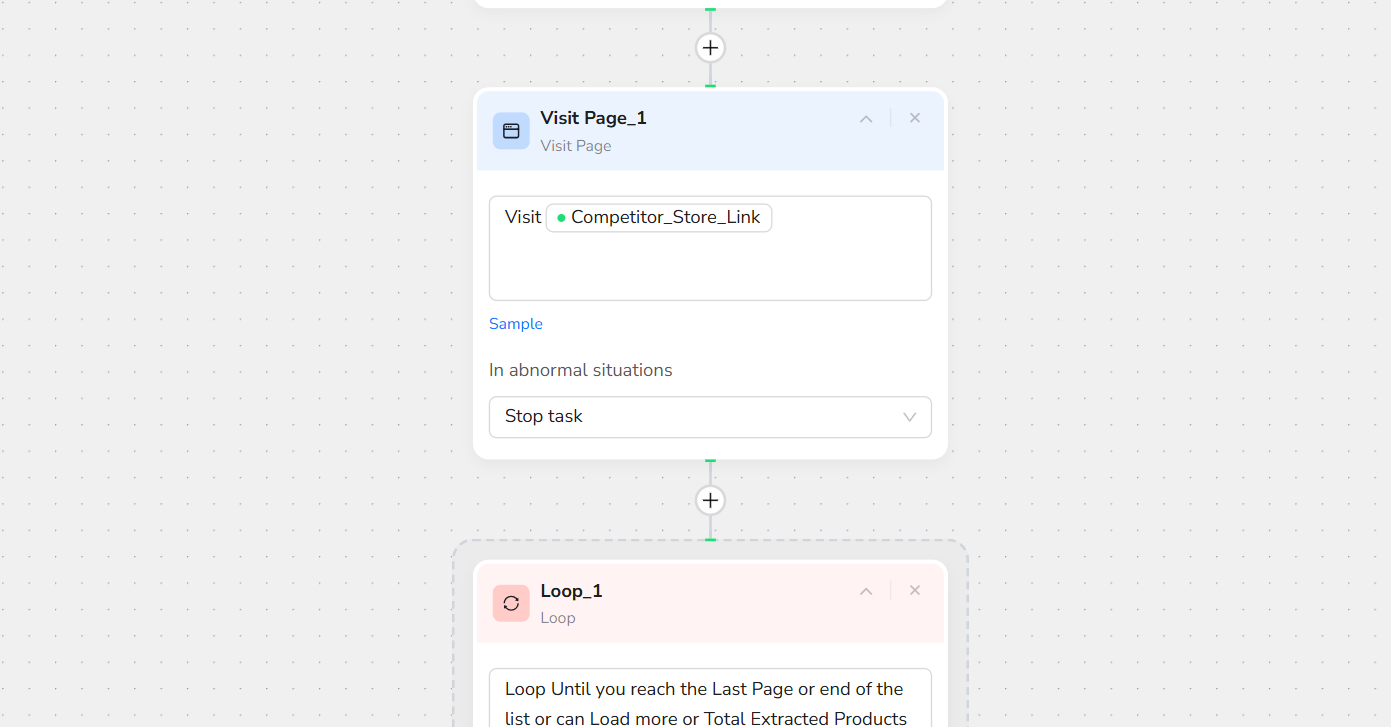Select the Competitor_Store_Link variable chip

click(659, 217)
